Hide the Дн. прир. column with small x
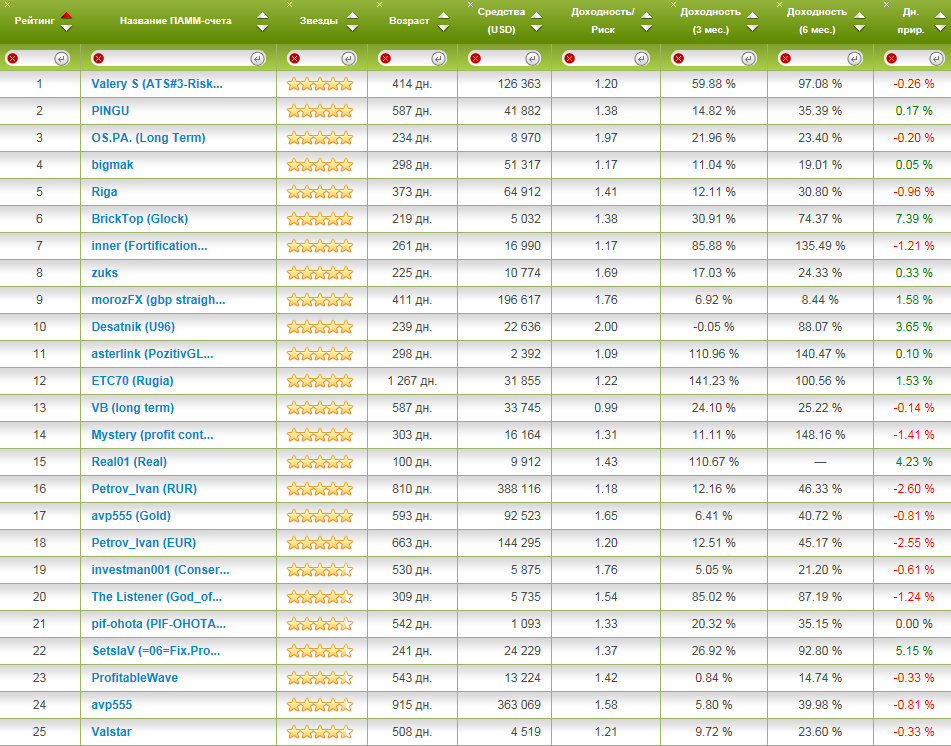951x746 pixels. (x=886, y=4)
